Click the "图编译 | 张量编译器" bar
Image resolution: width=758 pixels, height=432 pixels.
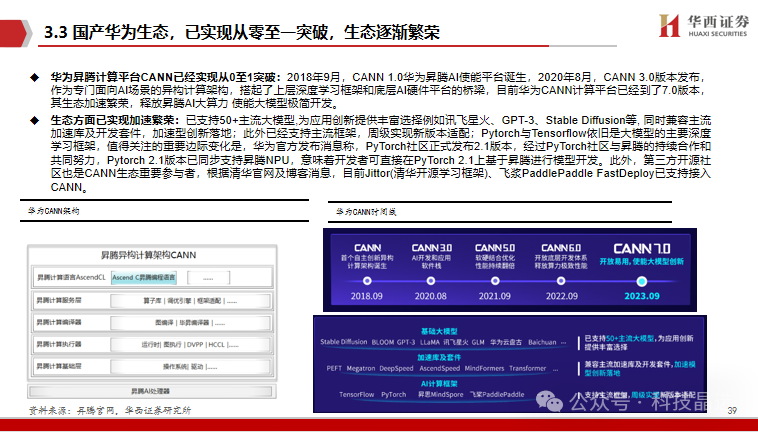[x=190, y=323]
